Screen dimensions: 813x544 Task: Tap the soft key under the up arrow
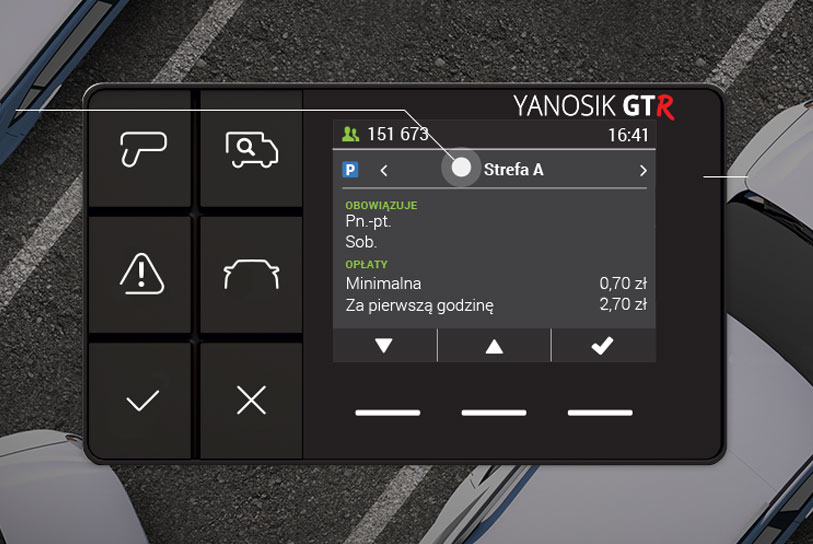point(494,413)
